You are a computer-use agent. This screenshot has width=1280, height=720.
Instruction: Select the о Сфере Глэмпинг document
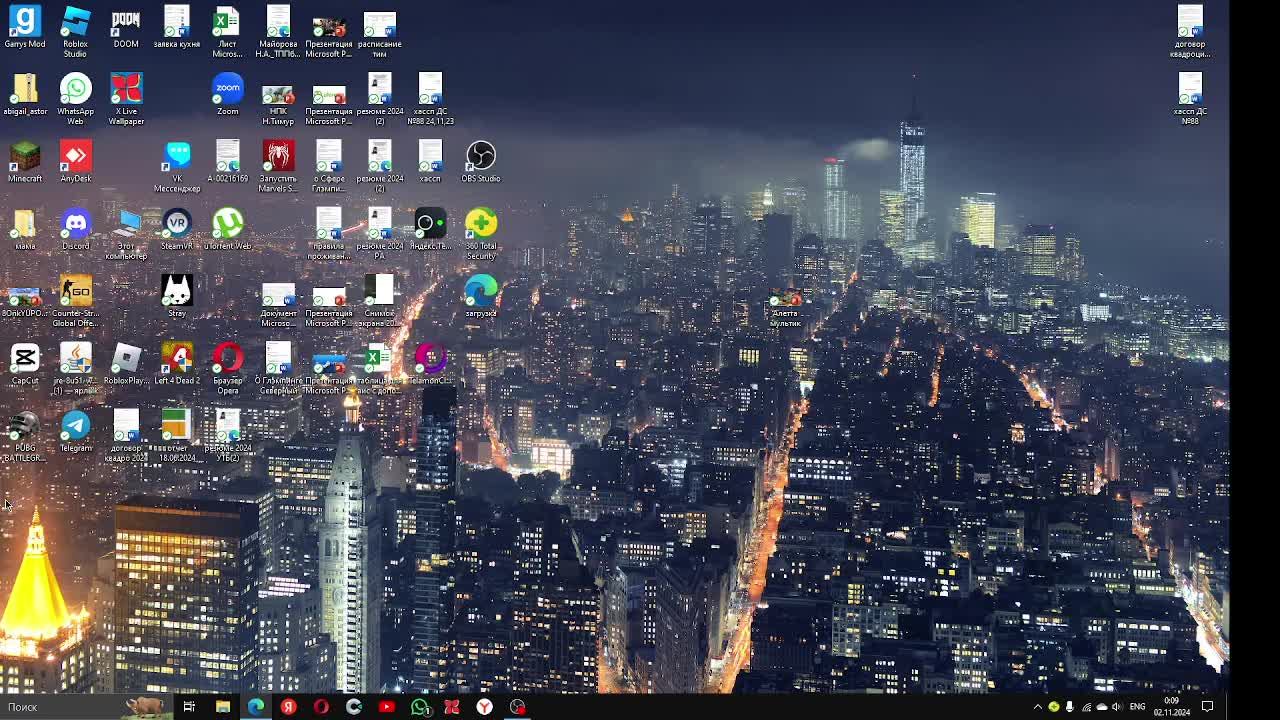click(x=329, y=166)
